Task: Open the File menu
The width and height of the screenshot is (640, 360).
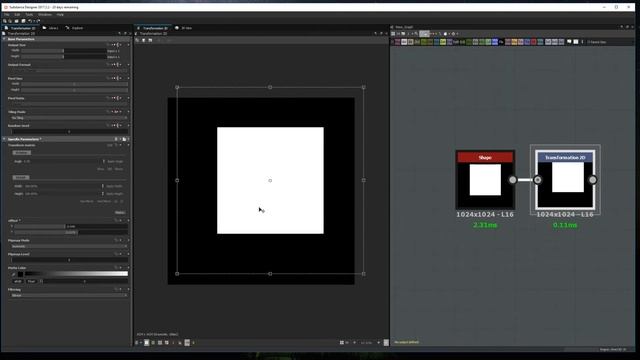Action: (7, 15)
